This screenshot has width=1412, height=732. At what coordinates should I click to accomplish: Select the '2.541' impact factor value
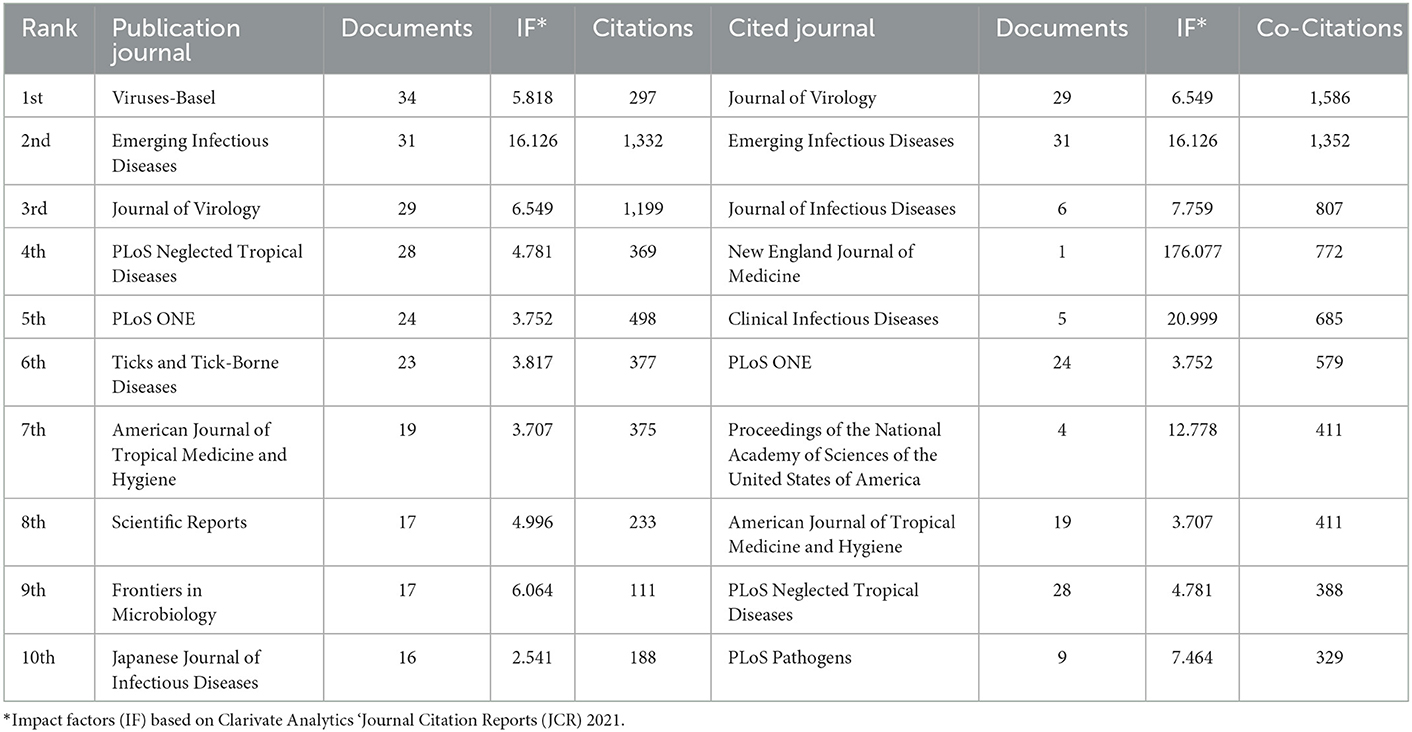tap(532, 658)
